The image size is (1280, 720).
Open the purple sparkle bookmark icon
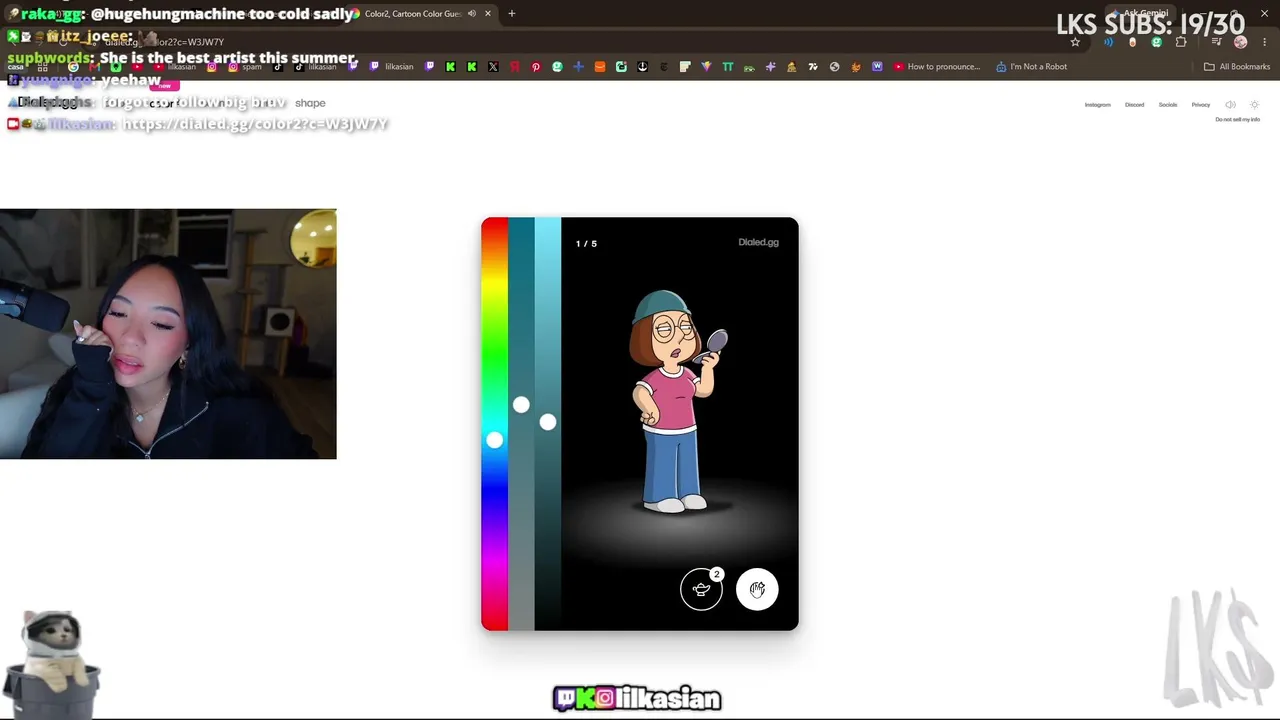[770, 67]
